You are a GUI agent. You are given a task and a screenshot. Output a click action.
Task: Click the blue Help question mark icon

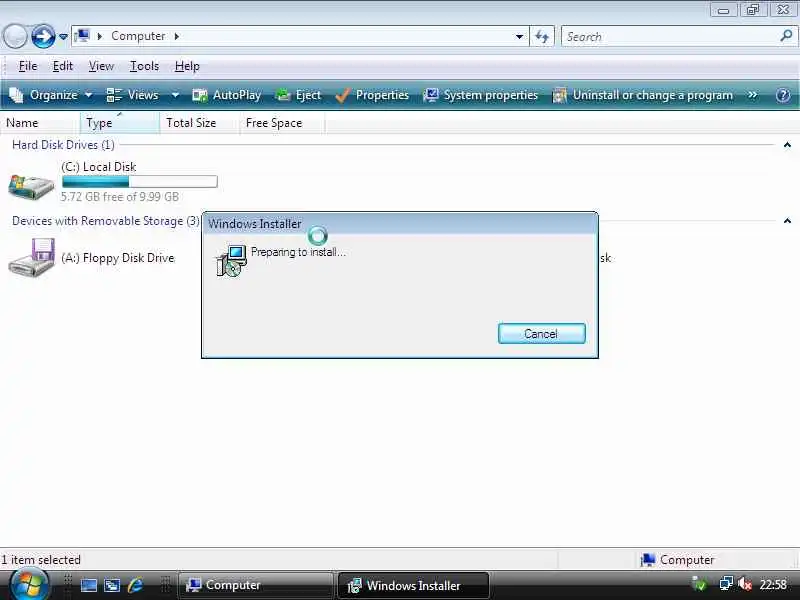783,95
